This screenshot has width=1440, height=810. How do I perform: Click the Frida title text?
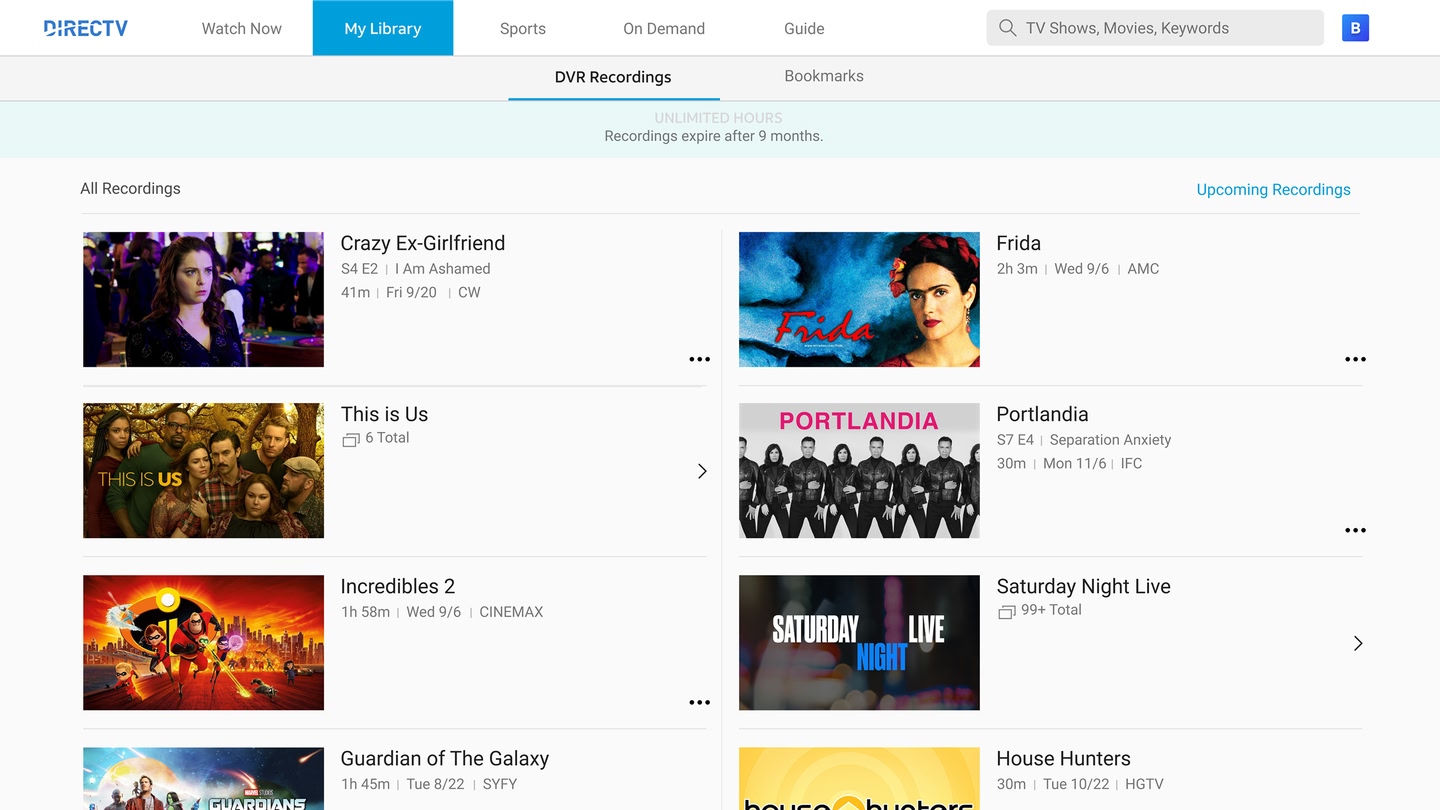click(1019, 243)
